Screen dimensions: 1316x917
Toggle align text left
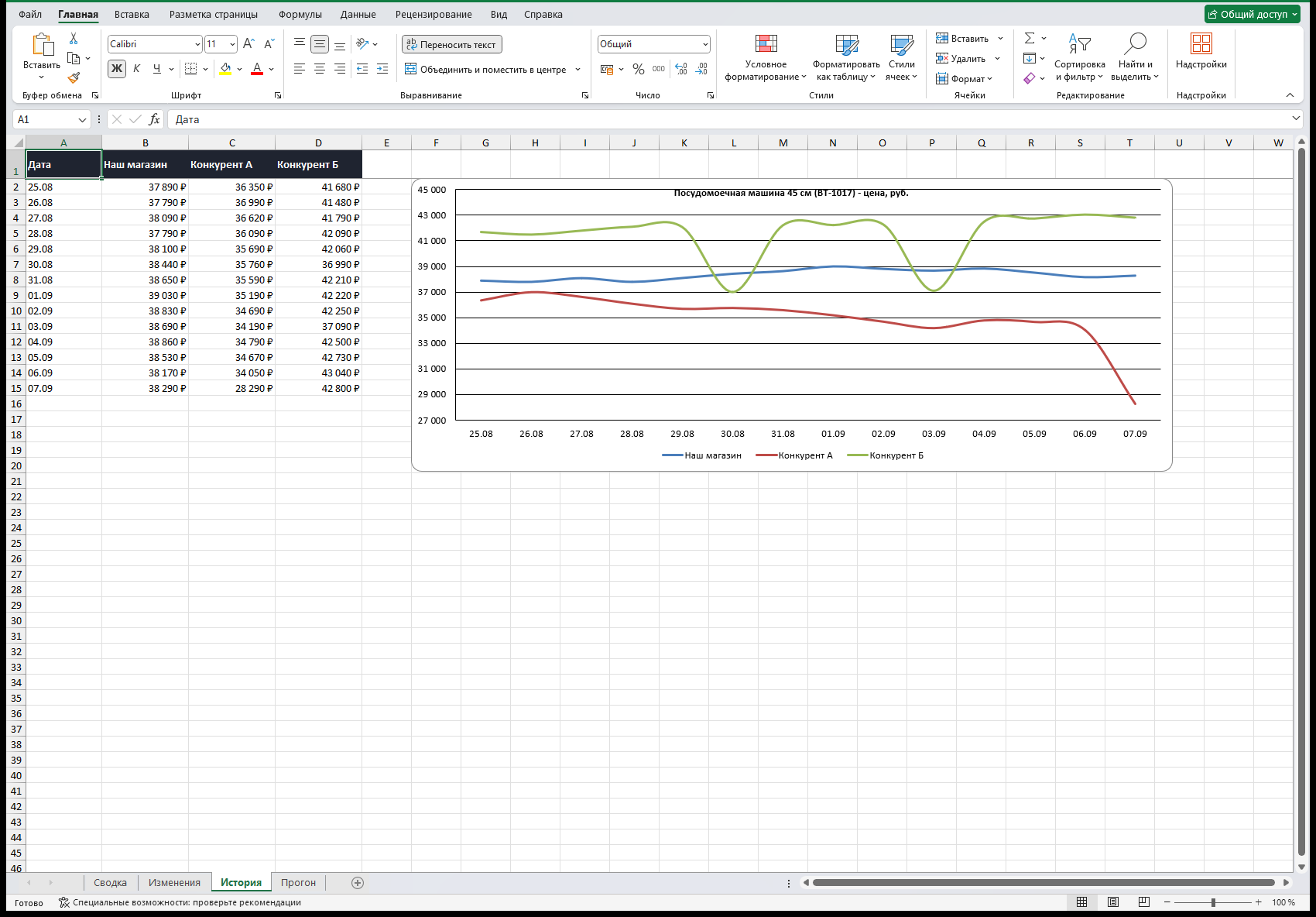pyautogui.click(x=300, y=69)
